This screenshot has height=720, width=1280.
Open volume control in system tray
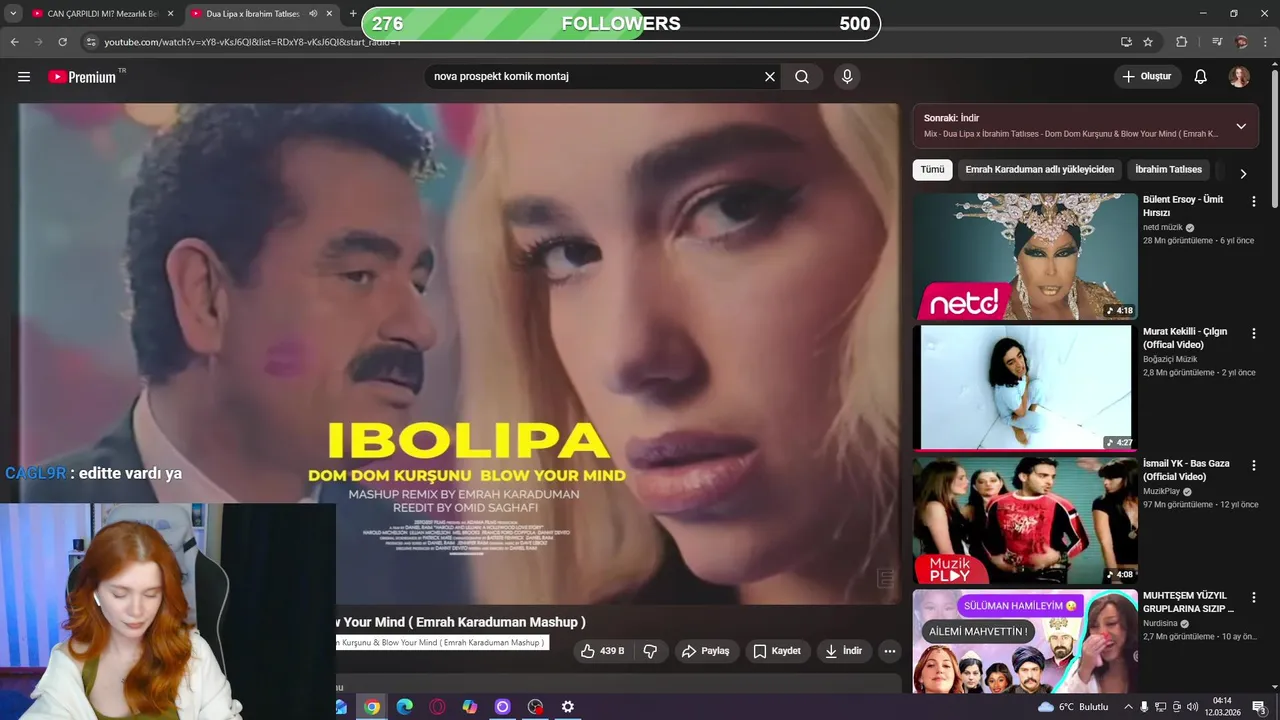pos(1192,707)
